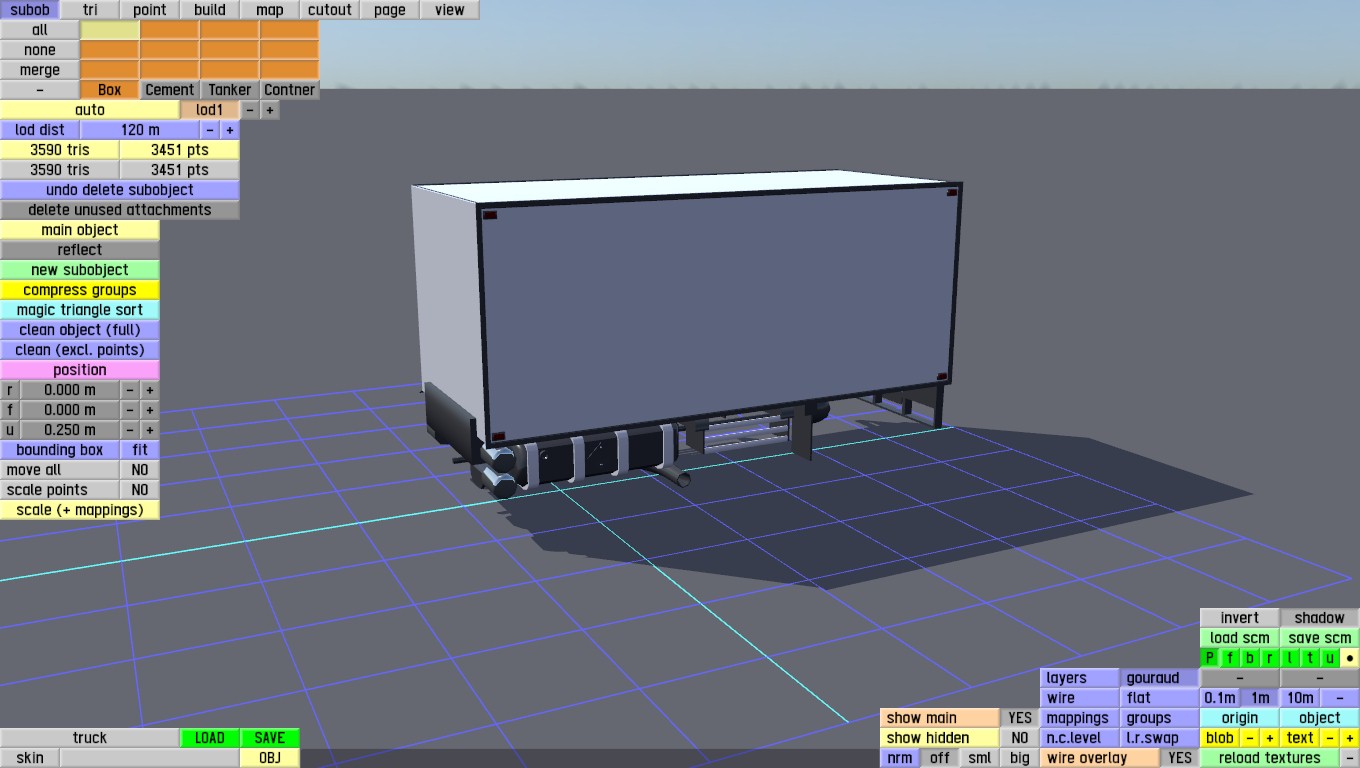
Task: Click save scm
Action: (x=1320, y=638)
